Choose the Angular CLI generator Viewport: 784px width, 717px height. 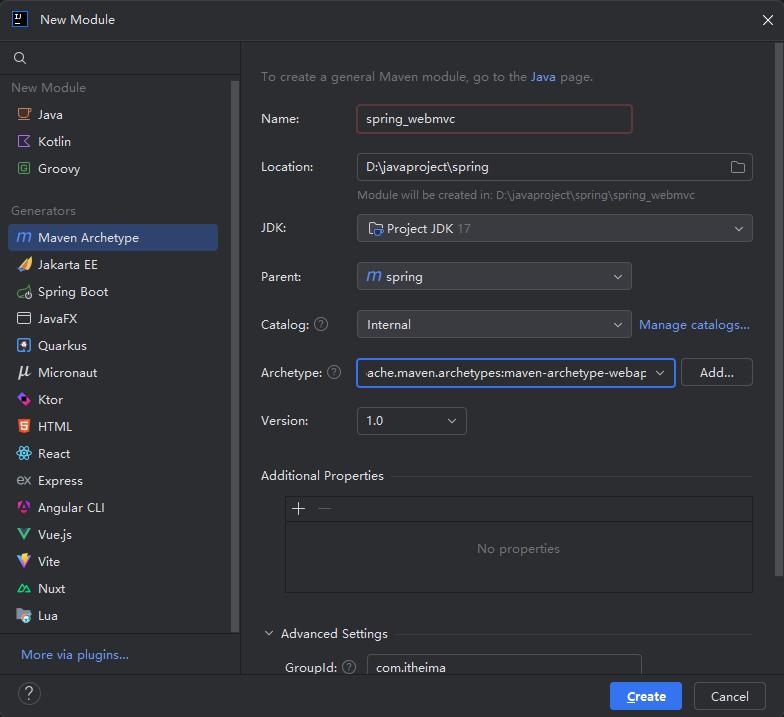pyautogui.click(x=113, y=508)
